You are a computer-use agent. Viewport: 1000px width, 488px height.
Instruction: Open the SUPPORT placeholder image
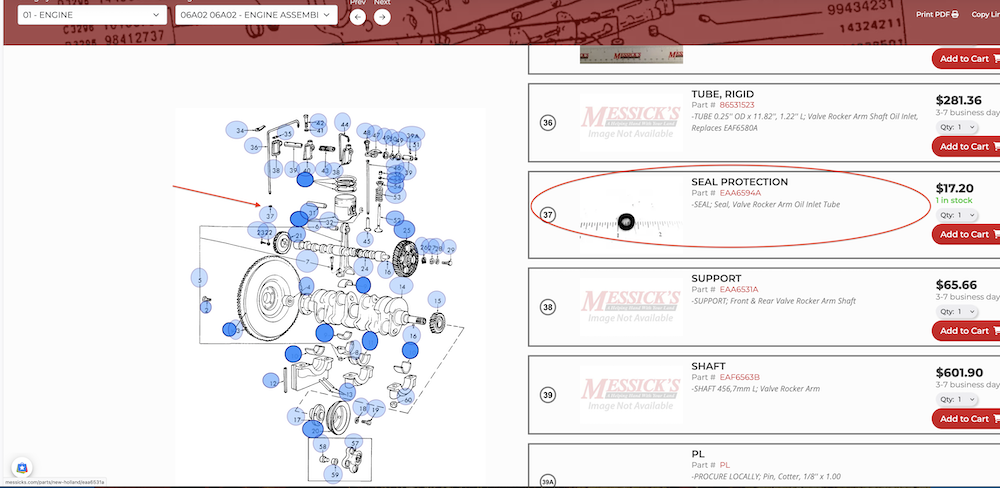coord(631,307)
